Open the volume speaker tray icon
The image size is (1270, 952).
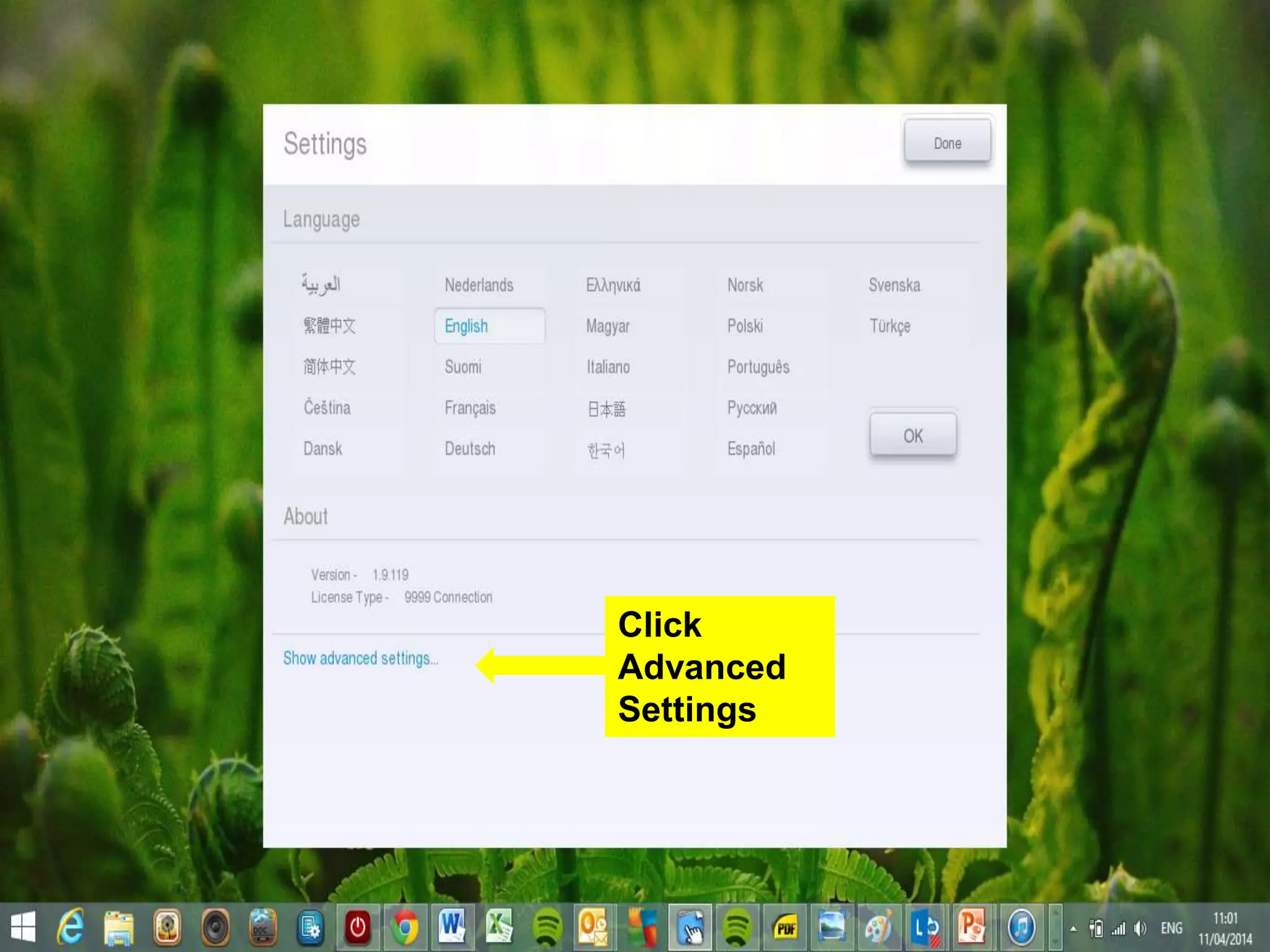coord(1140,928)
